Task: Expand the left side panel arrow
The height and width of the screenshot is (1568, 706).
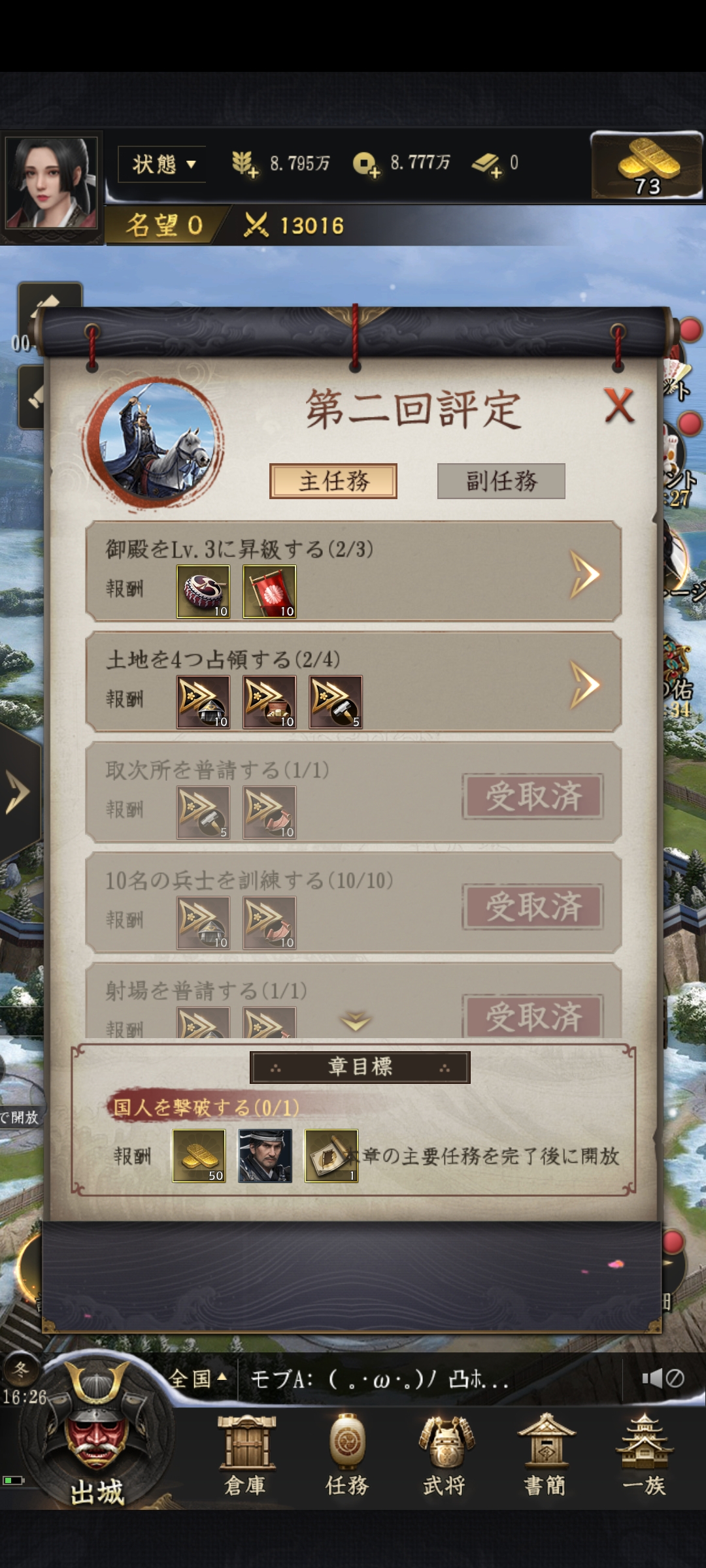Action: tap(18, 792)
